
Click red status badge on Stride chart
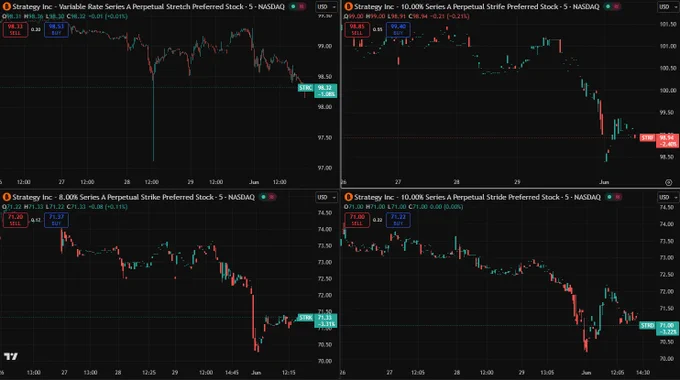coord(618,197)
